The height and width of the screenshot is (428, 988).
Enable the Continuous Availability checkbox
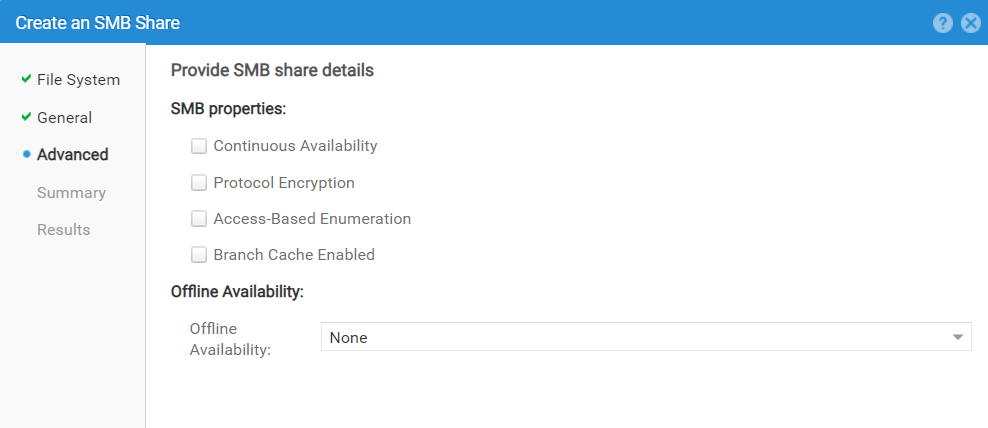(199, 146)
